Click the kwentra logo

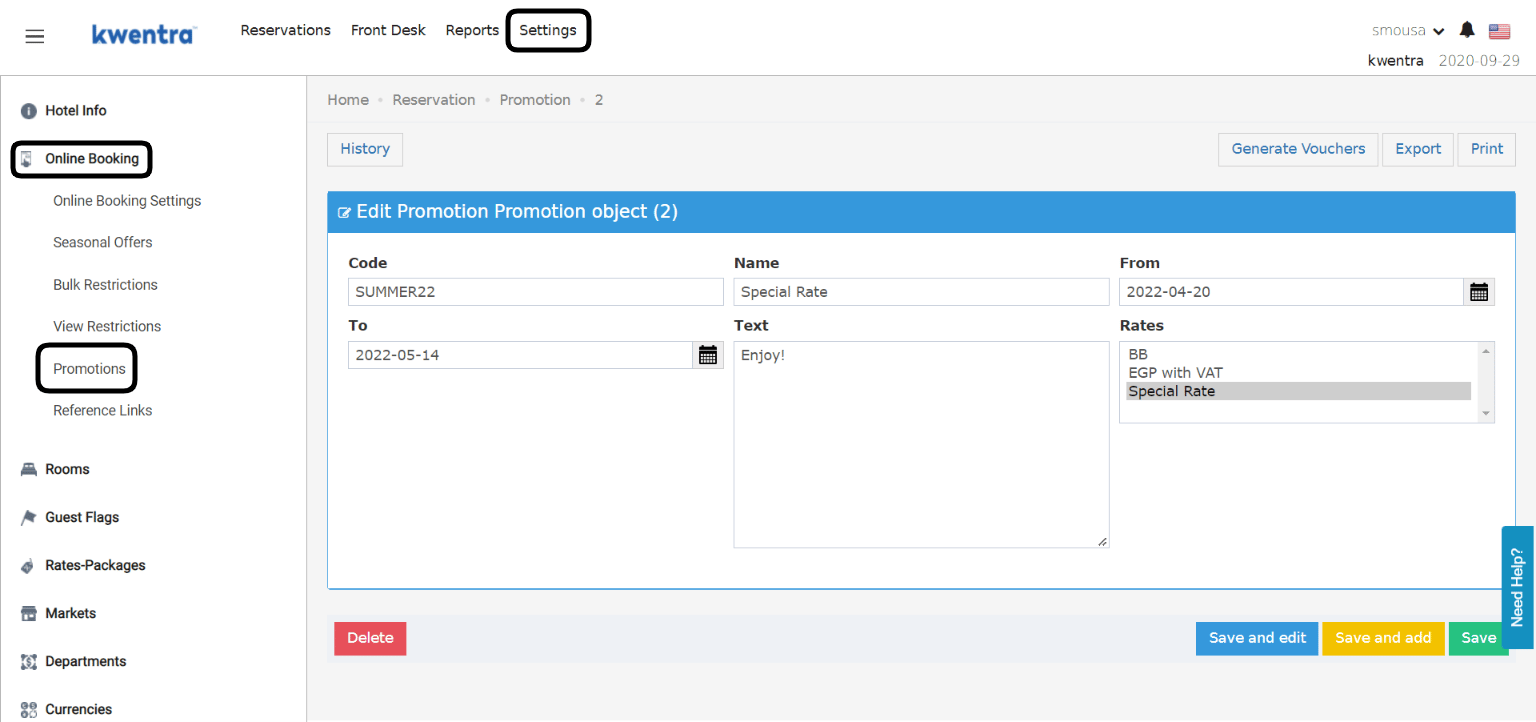pyautogui.click(x=144, y=34)
